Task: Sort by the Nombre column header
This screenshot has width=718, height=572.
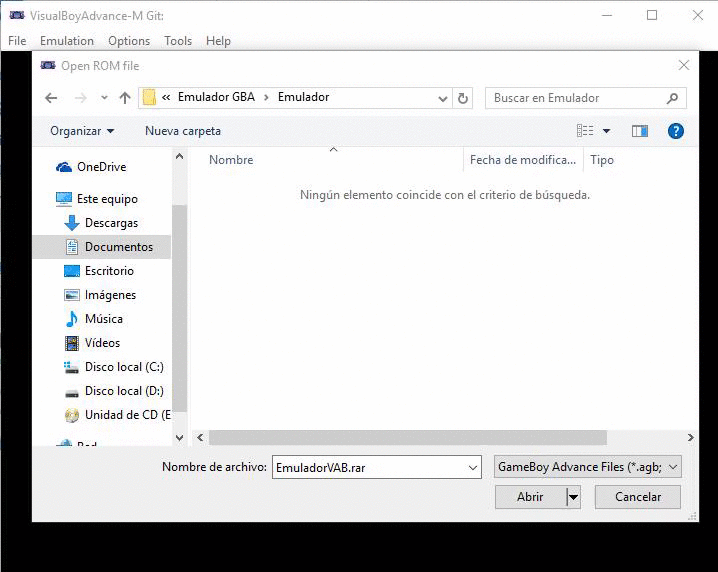Action: (231, 160)
